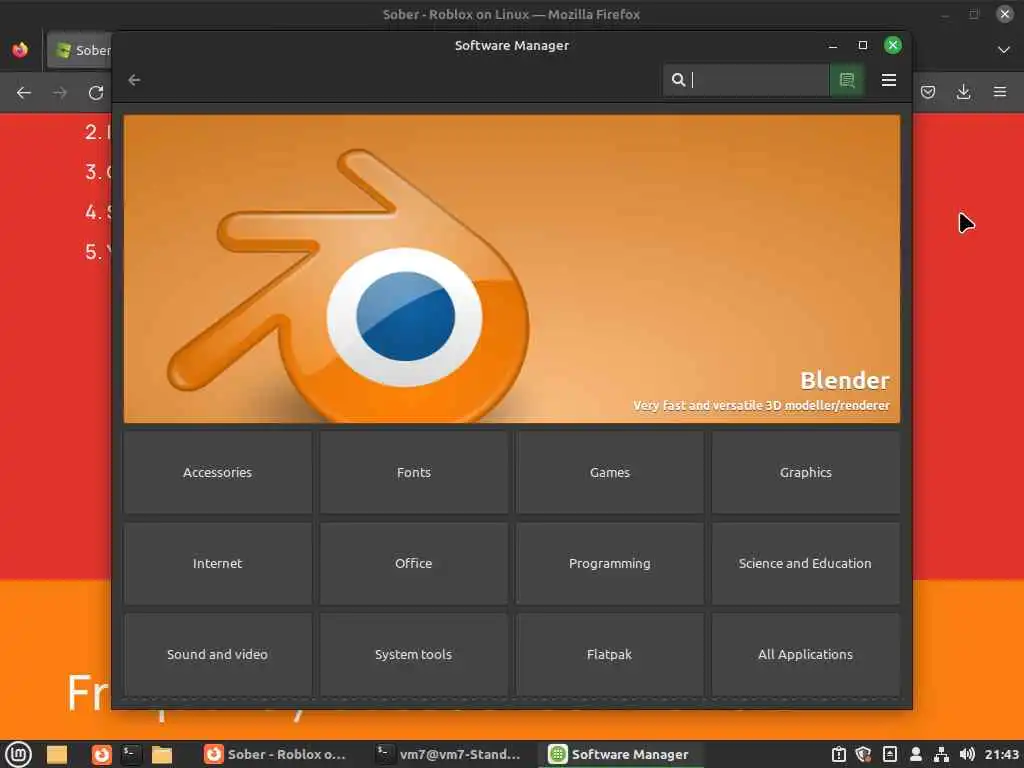
Task: Open the update manager shield icon
Action: pos(863,754)
